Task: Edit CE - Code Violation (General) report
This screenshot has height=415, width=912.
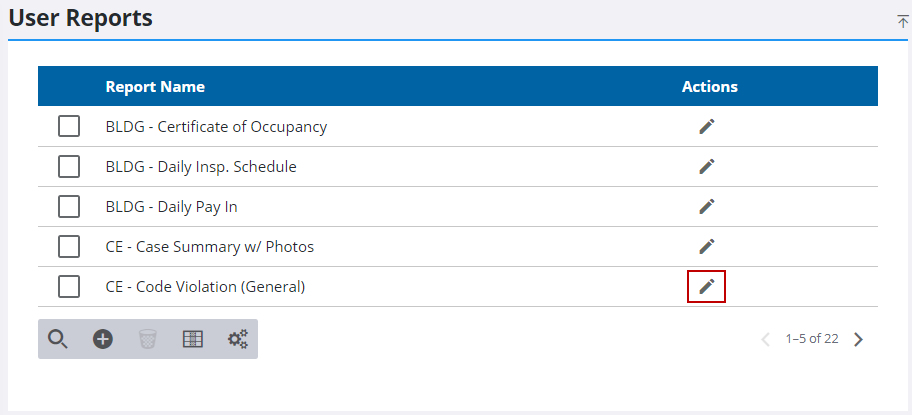Action: click(707, 287)
